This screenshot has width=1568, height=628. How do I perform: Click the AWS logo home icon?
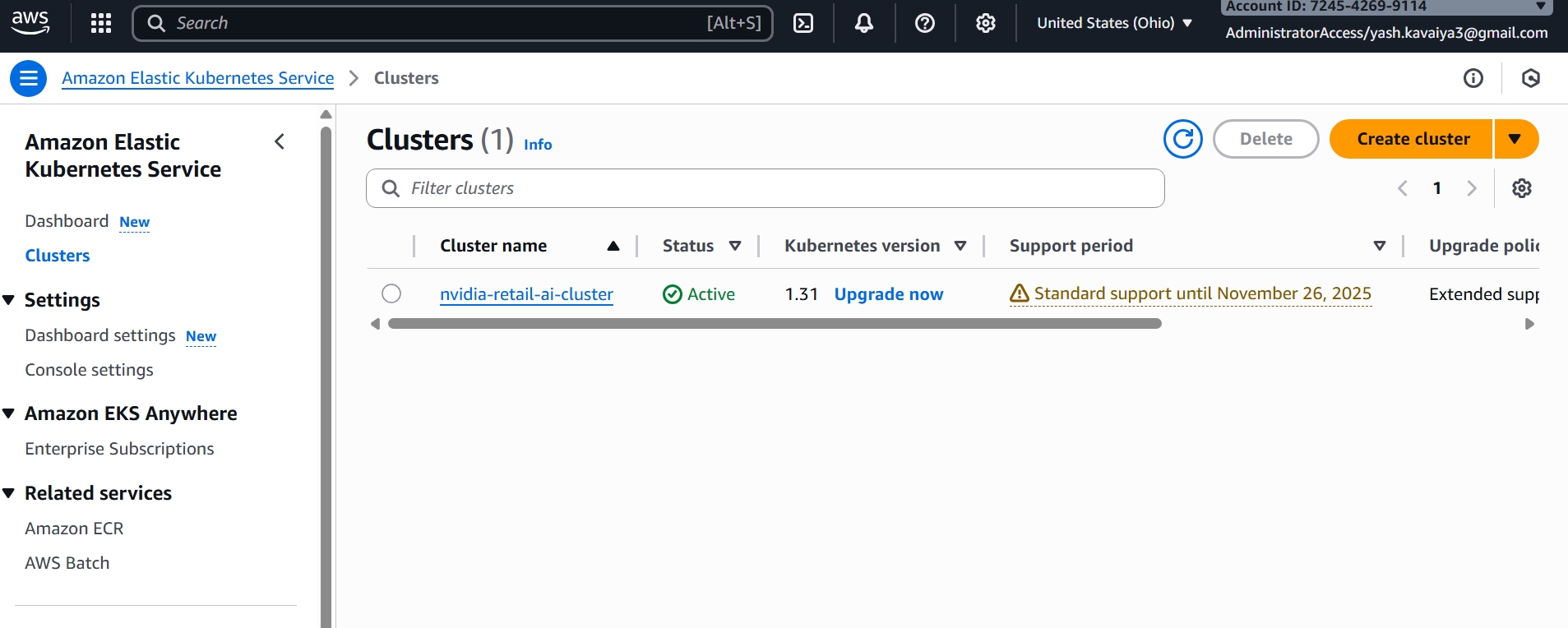(x=30, y=22)
